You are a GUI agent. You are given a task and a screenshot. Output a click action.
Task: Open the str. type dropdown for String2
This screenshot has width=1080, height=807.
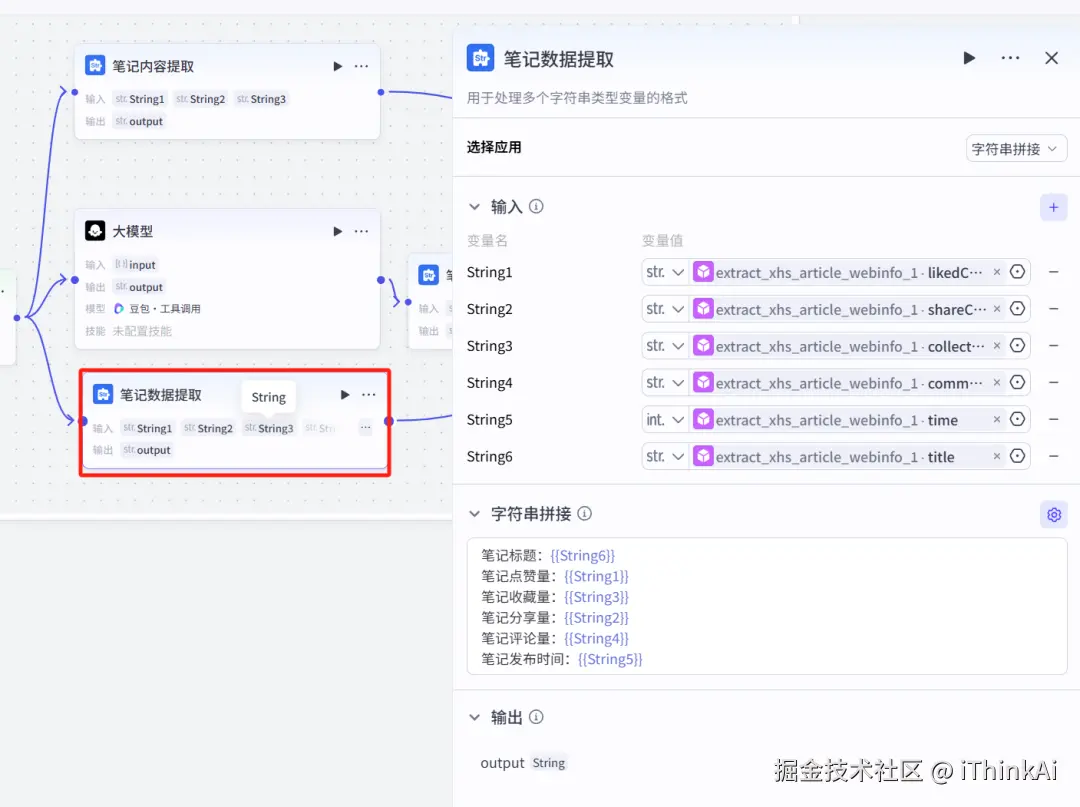click(x=664, y=308)
